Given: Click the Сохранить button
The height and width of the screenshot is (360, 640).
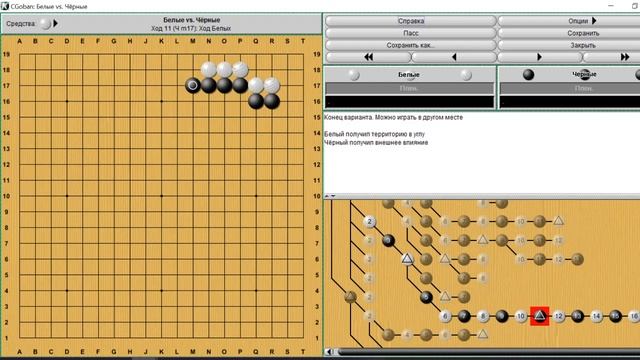Looking at the screenshot, I should click(x=582, y=33).
